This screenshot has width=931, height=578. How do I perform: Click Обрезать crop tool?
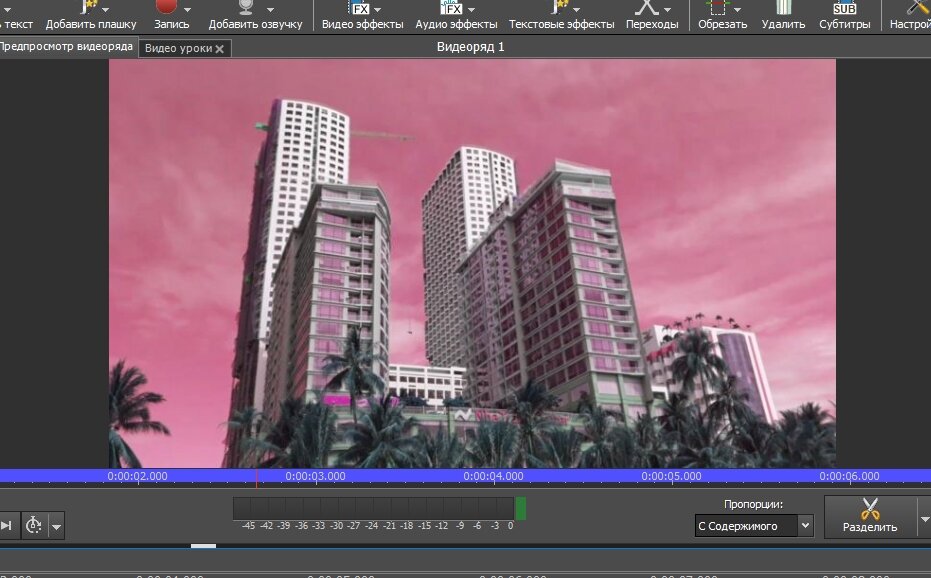click(721, 17)
